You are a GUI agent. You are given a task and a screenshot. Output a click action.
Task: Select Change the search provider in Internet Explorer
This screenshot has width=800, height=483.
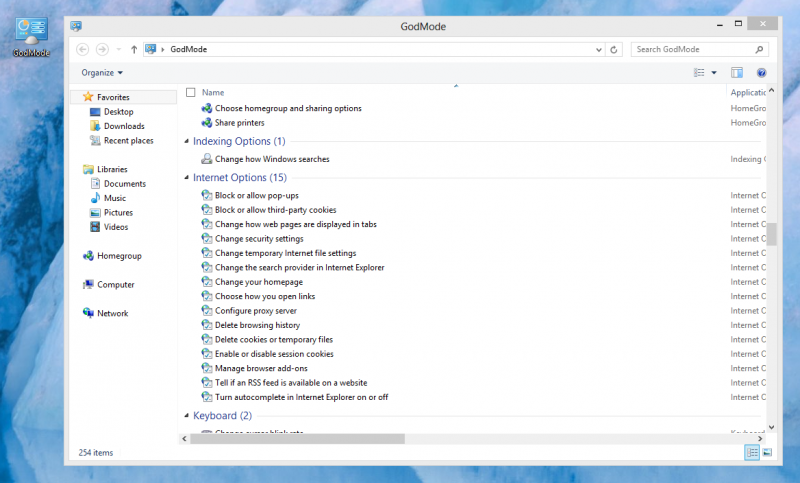coord(299,267)
